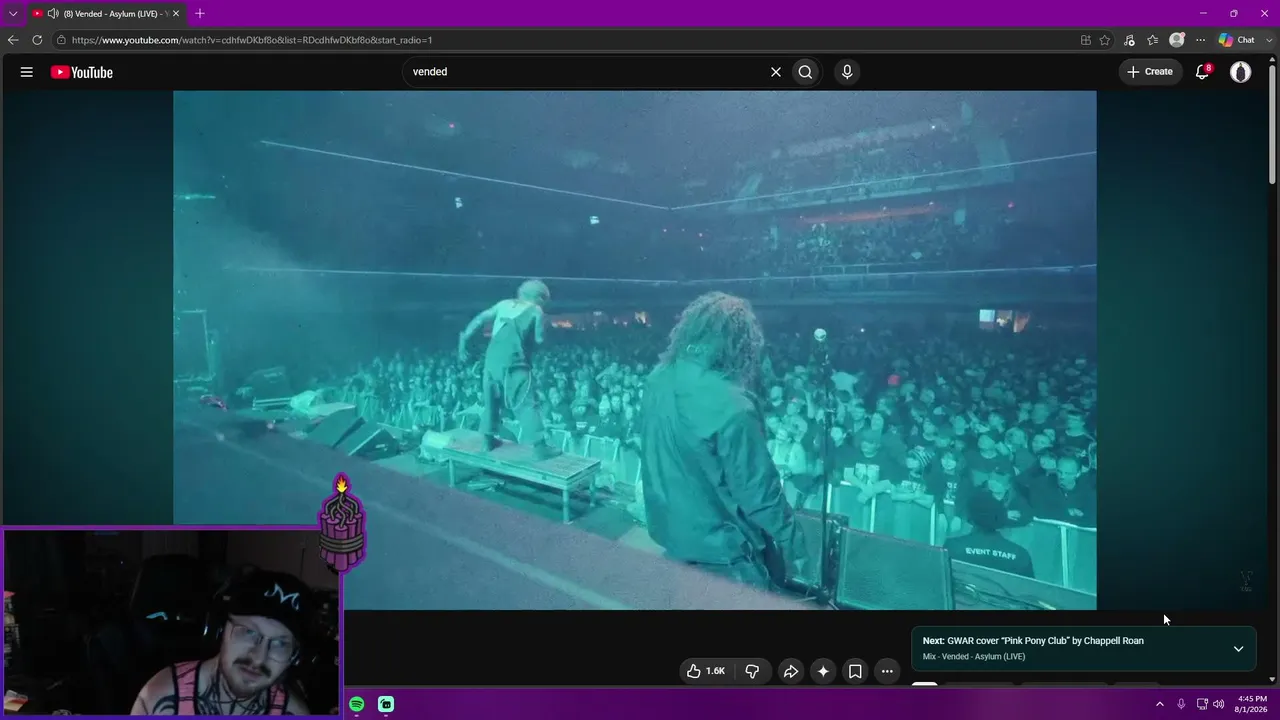Open the Copilot Chat sidebar
This screenshot has width=1280, height=720.
pos(1237,40)
